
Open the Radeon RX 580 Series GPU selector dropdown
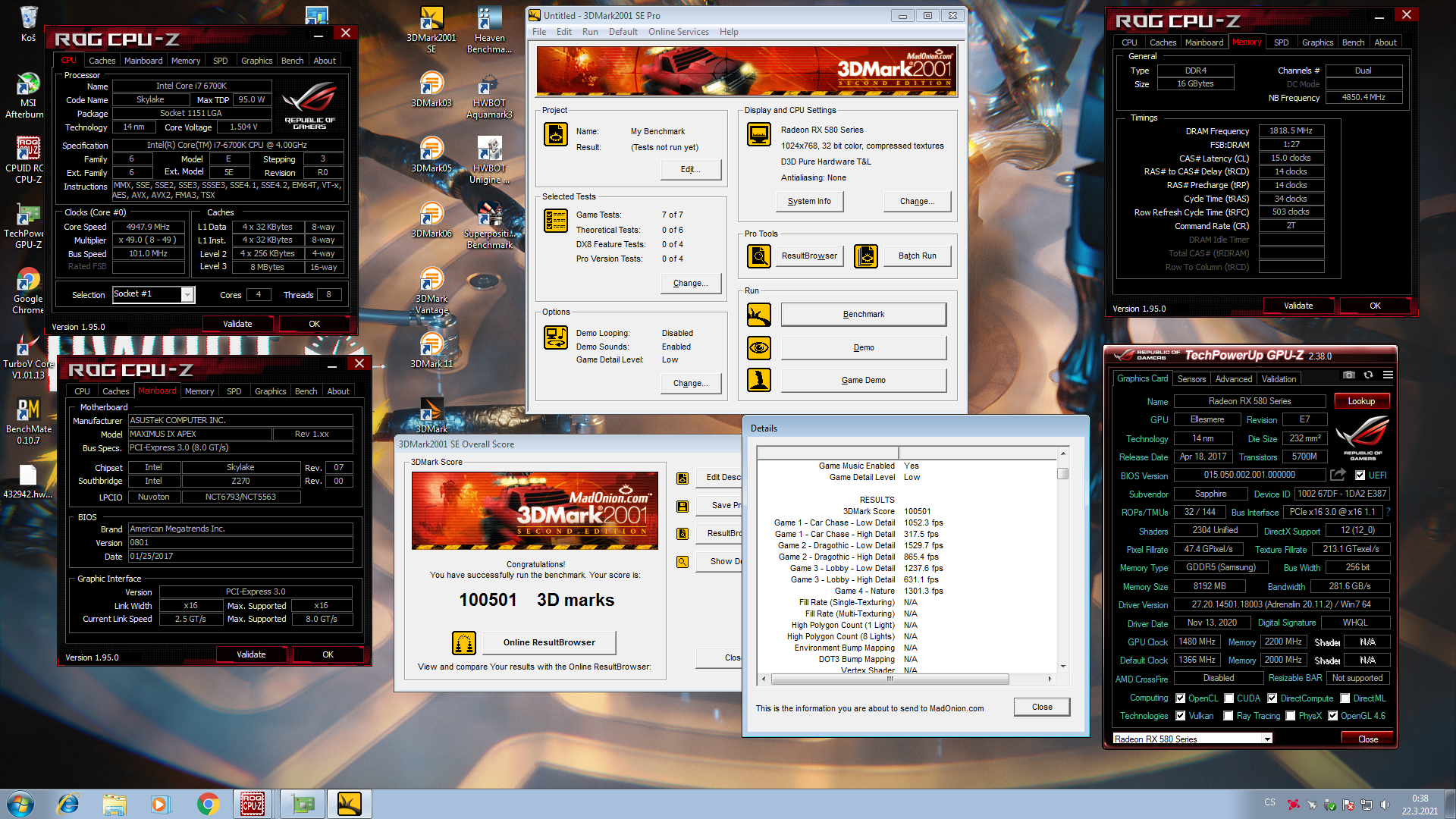click(1267, 739)
